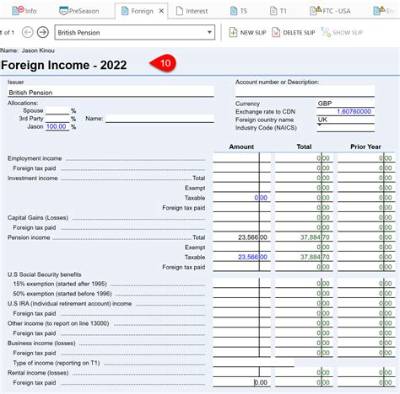Click the SHOW SLIP button

[x=342, y=32]
